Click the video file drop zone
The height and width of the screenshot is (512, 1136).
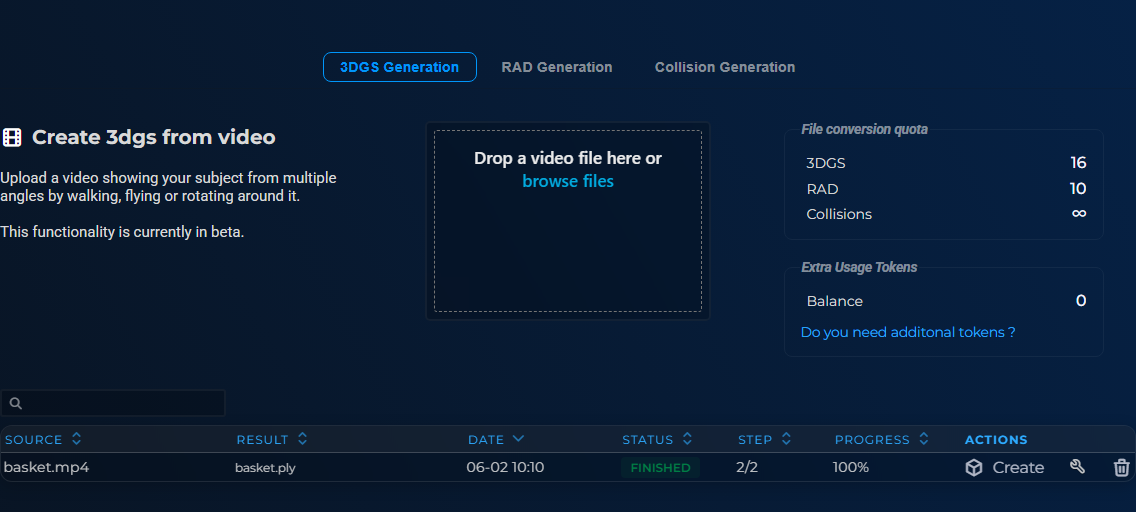568,221
